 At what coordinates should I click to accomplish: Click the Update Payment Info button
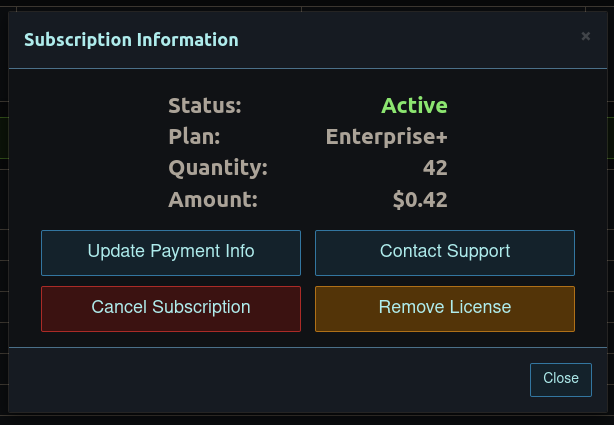pyautogui.click(x=171, y=252)
